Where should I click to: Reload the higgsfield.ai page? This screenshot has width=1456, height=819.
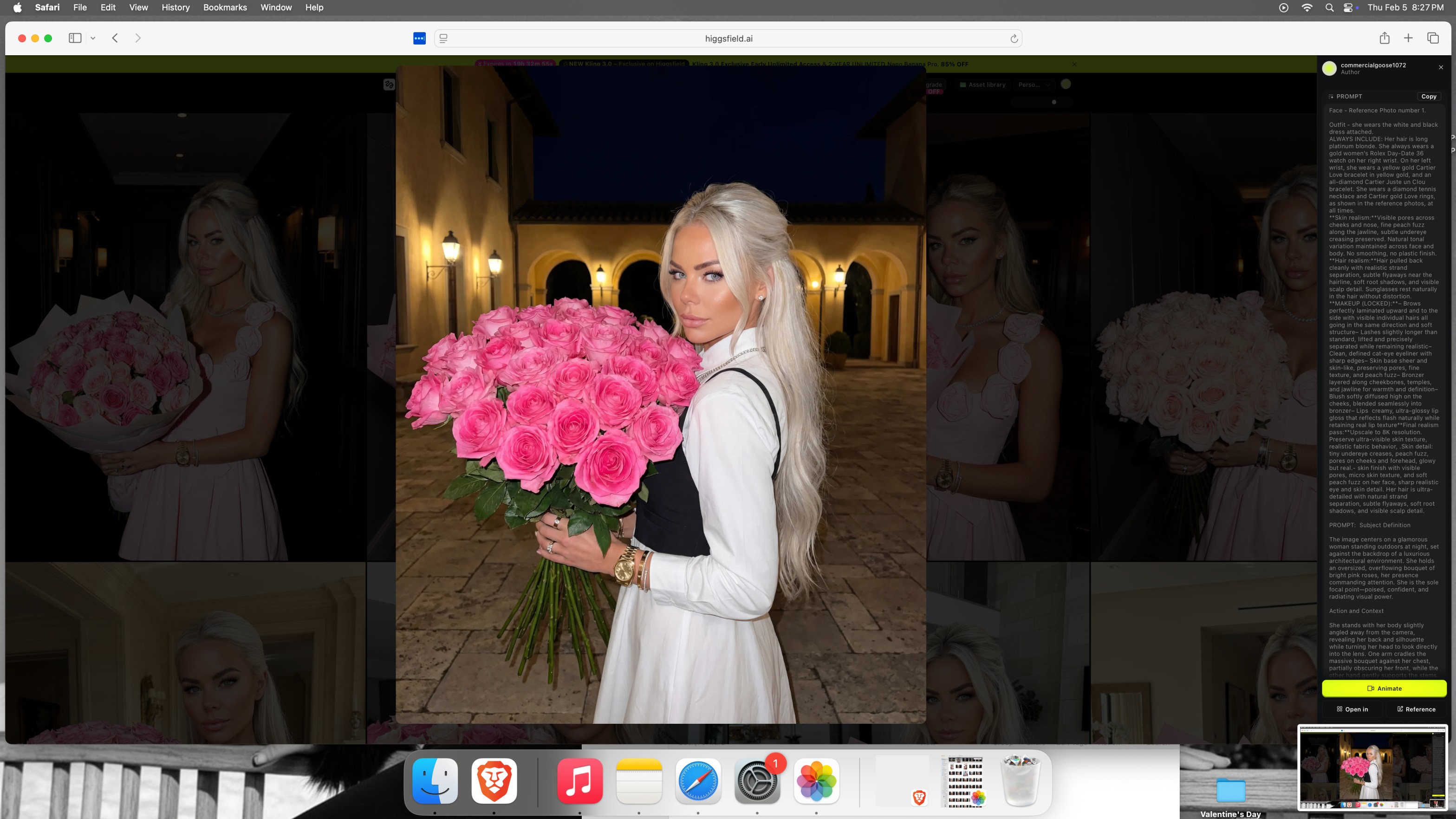(1014, 39)
